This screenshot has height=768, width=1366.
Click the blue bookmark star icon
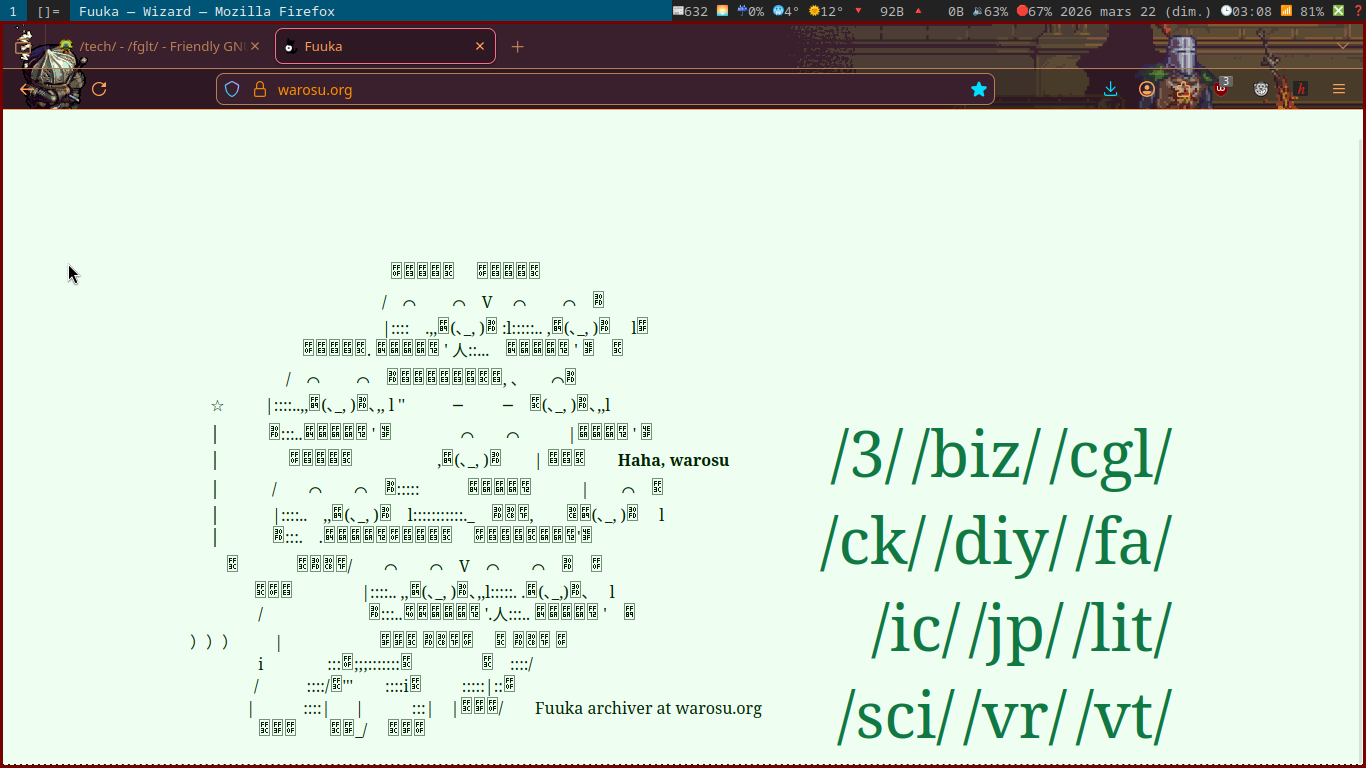(x=978, y=89)
